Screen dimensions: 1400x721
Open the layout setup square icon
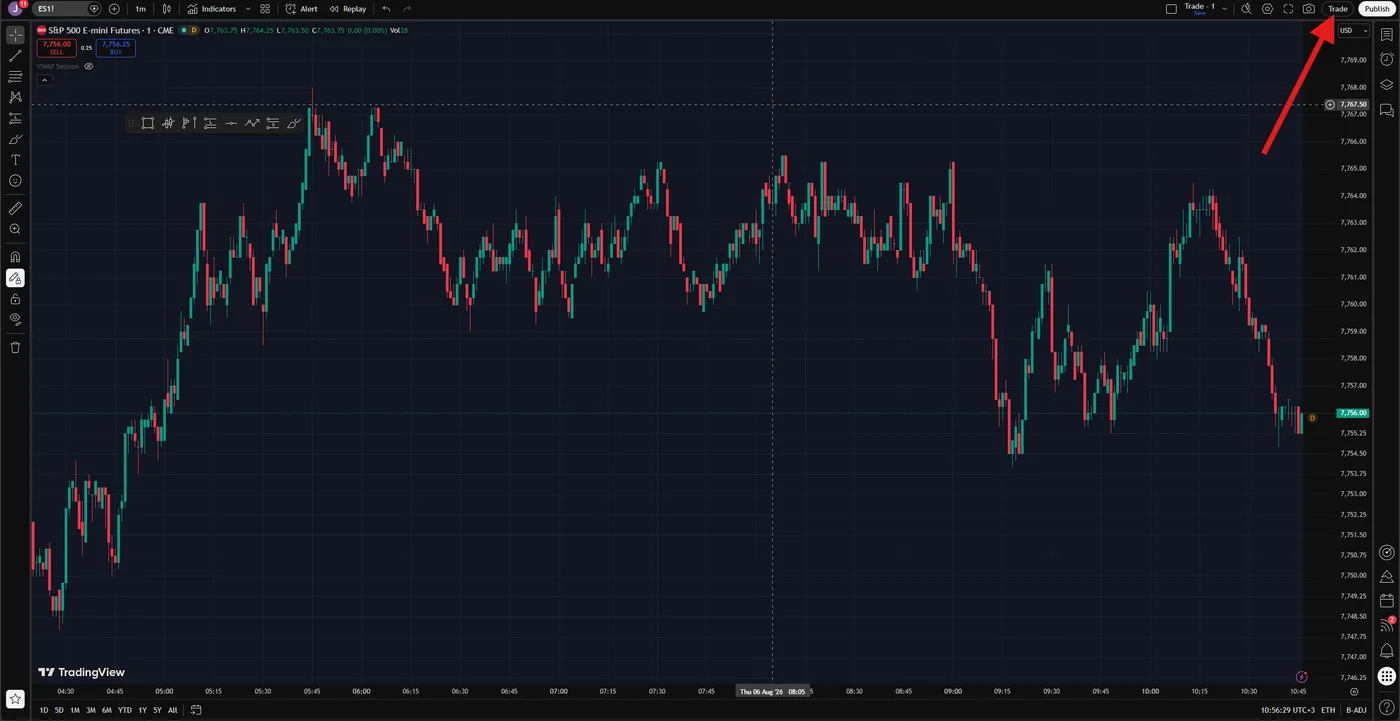tap(1171, 8)
